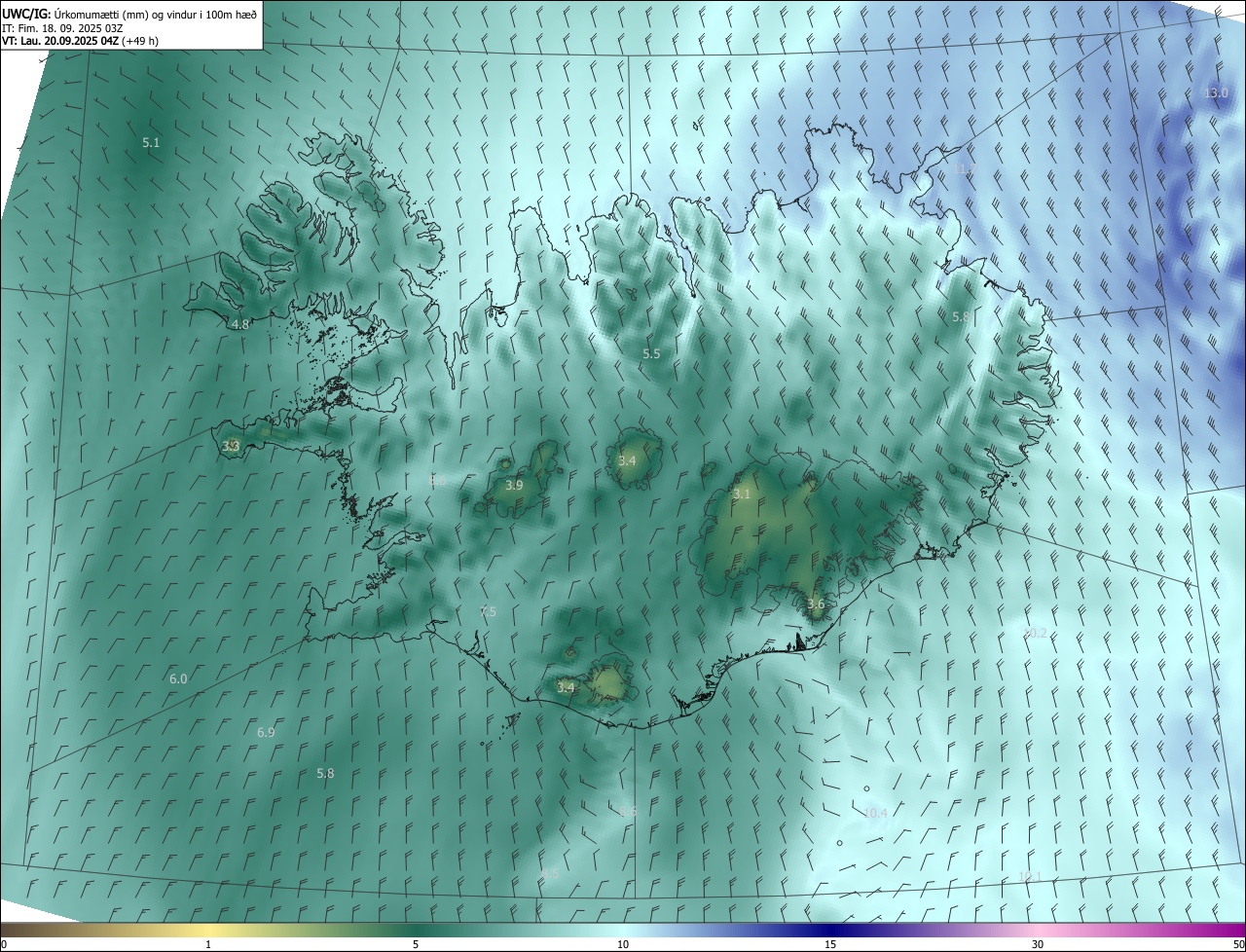Click the 15 tick on the color scale
1246x952 pixels.
[x=830, y=944]
